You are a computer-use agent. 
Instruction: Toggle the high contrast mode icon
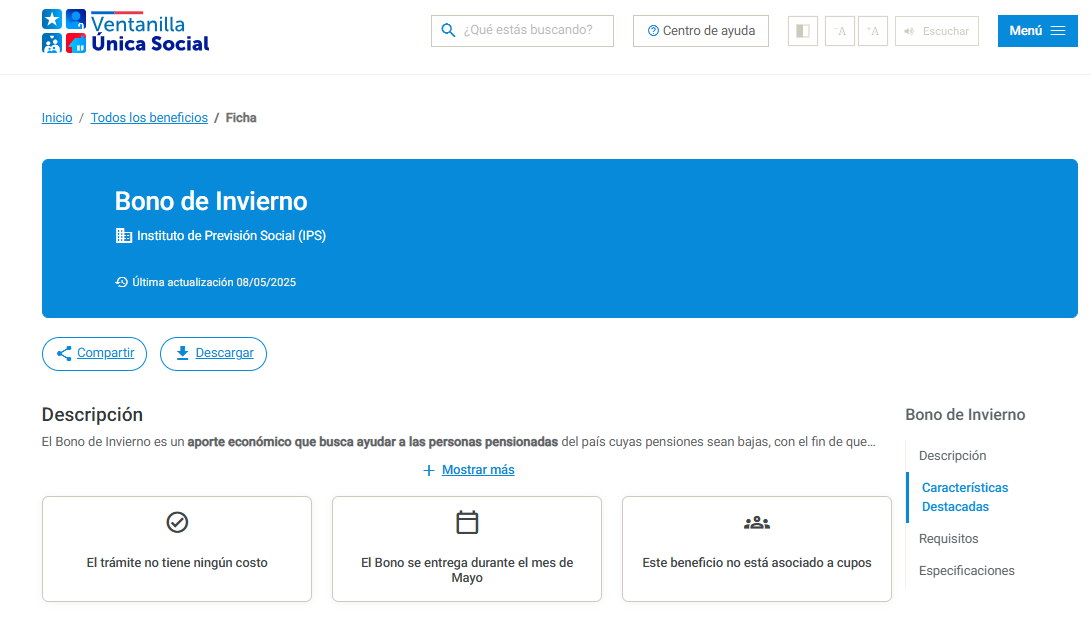(802, 31)
